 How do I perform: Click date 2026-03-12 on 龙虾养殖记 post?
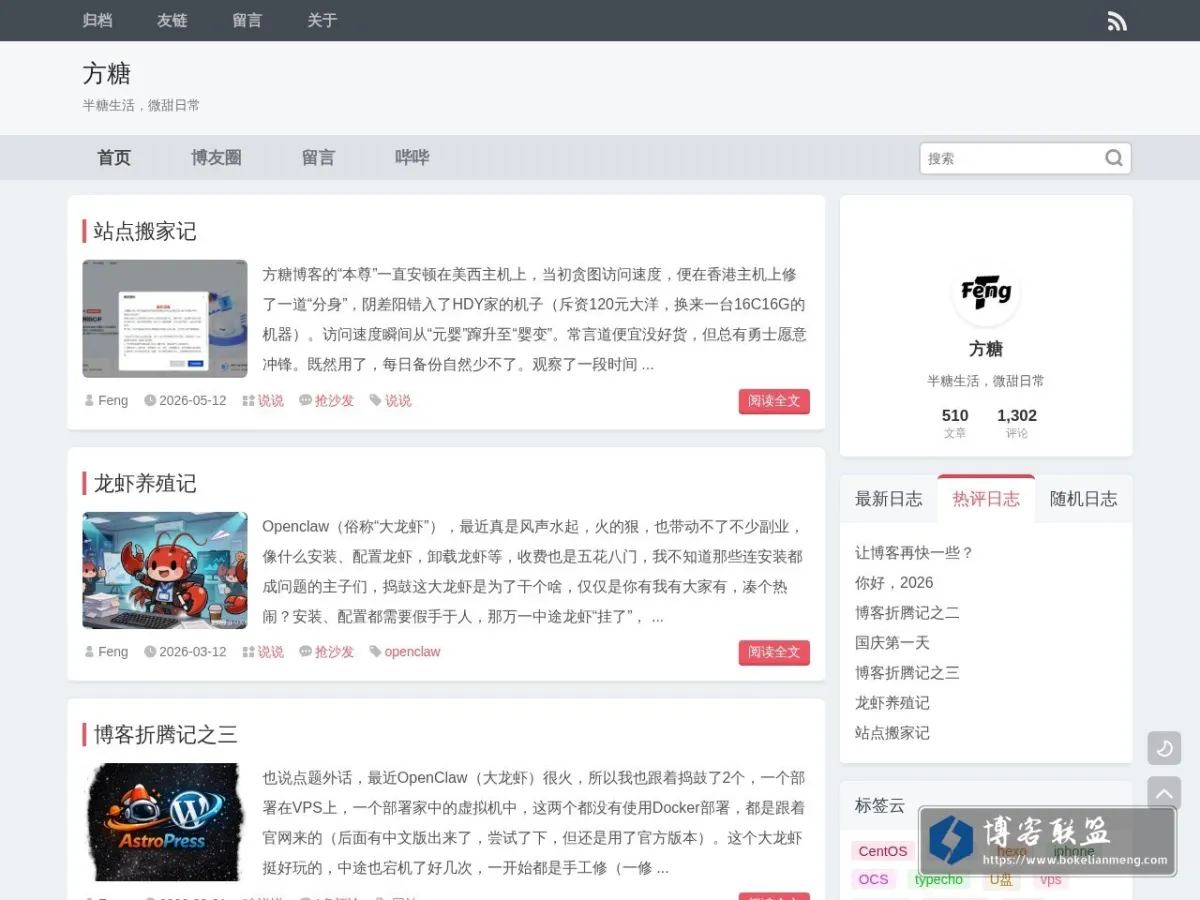[x=193, y=651]
